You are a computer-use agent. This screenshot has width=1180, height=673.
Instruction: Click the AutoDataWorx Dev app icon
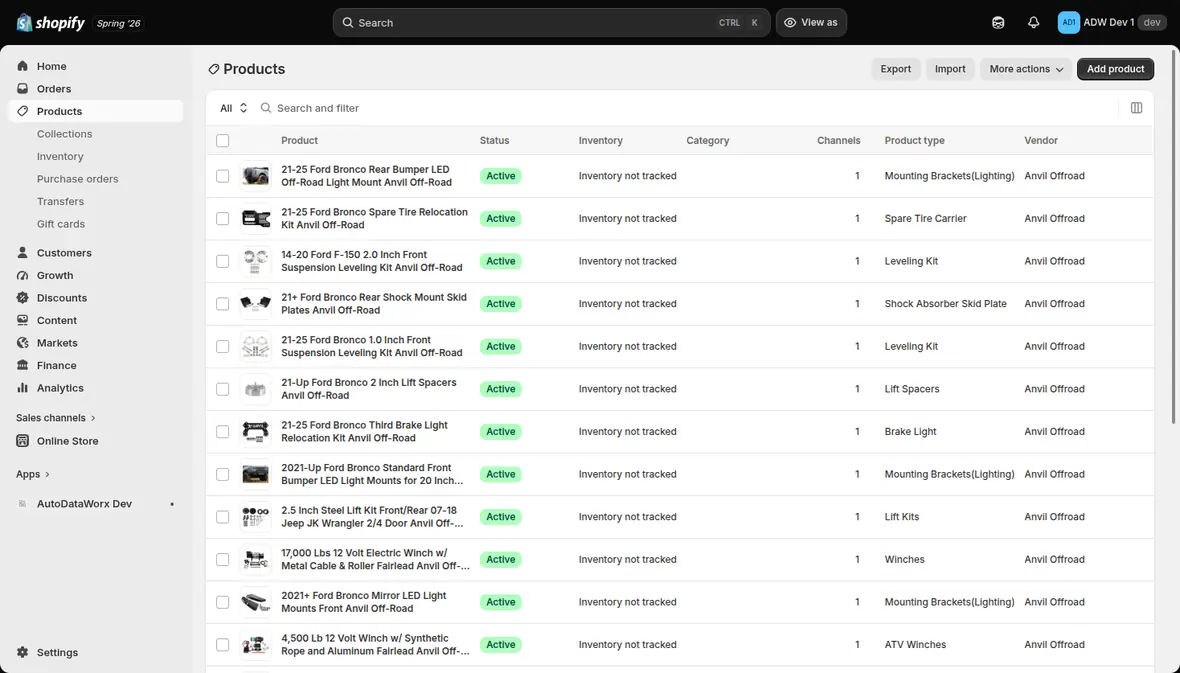click(23, 504)
